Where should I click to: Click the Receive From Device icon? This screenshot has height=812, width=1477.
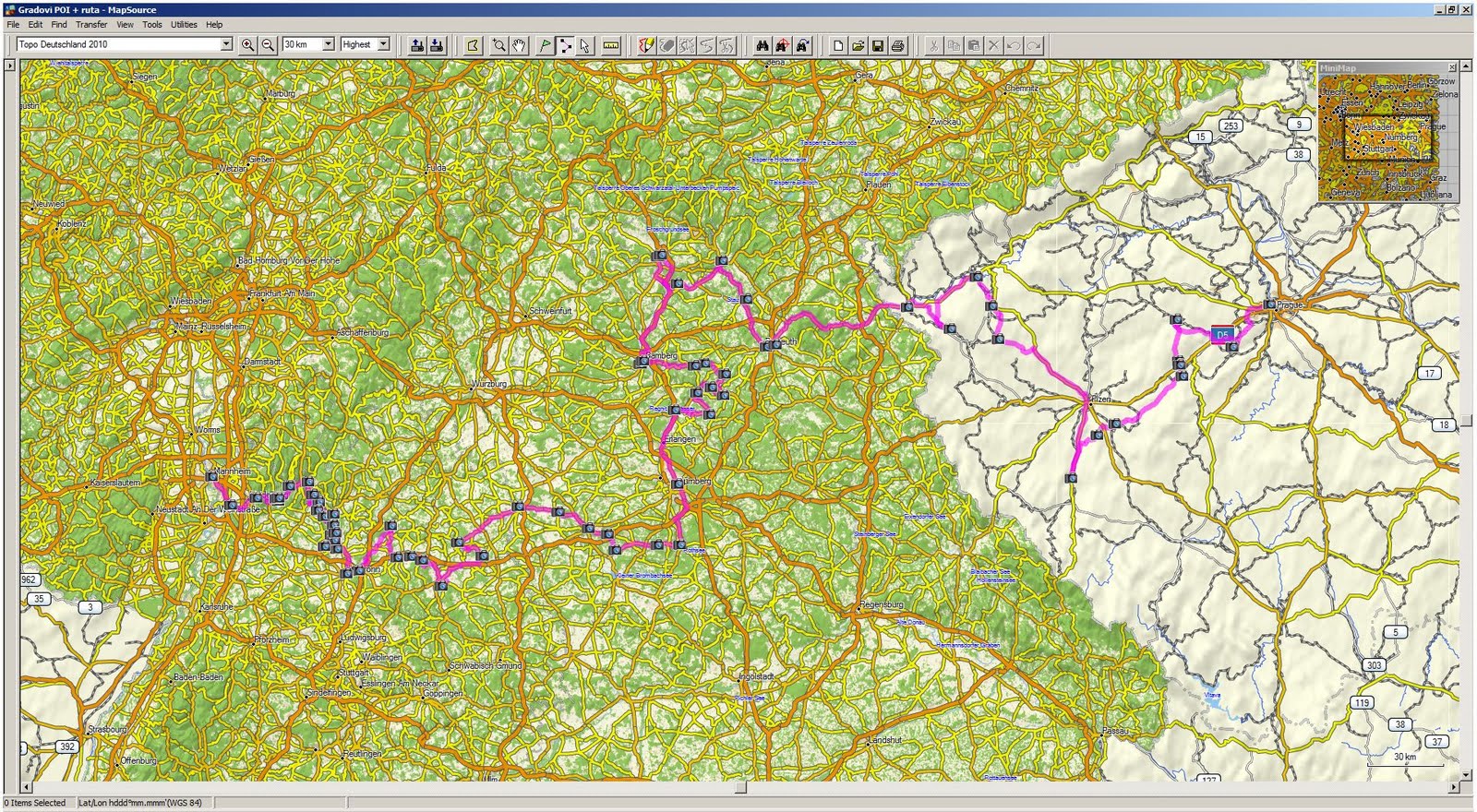click(x=437, y=44)
